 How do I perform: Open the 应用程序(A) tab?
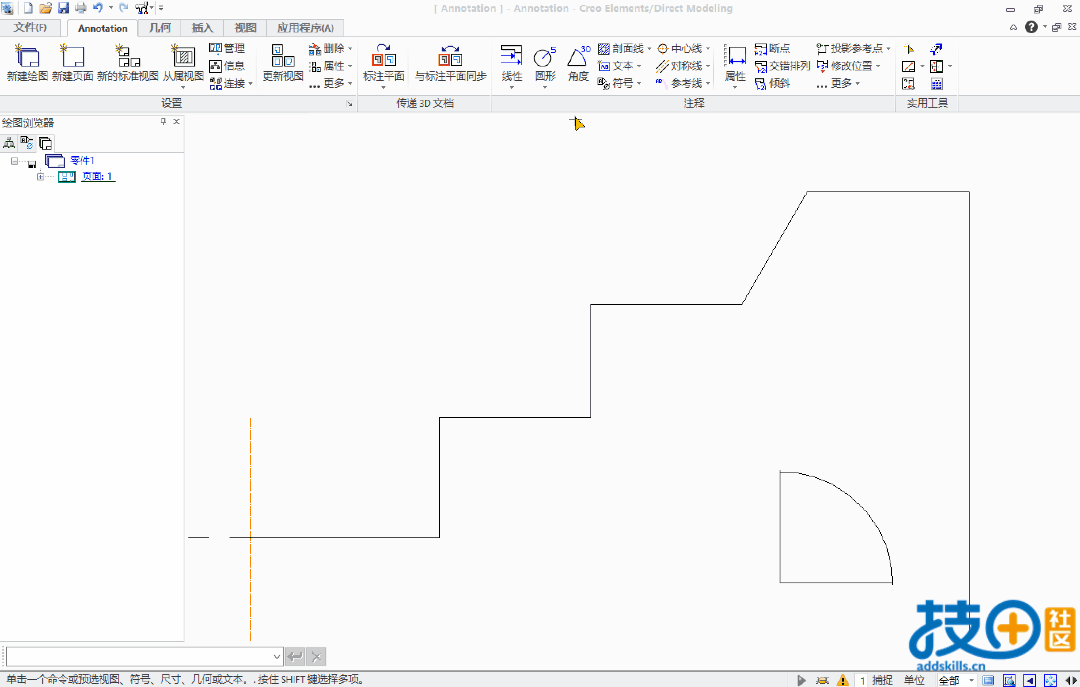pyautogui.click(x=305, y=28)
